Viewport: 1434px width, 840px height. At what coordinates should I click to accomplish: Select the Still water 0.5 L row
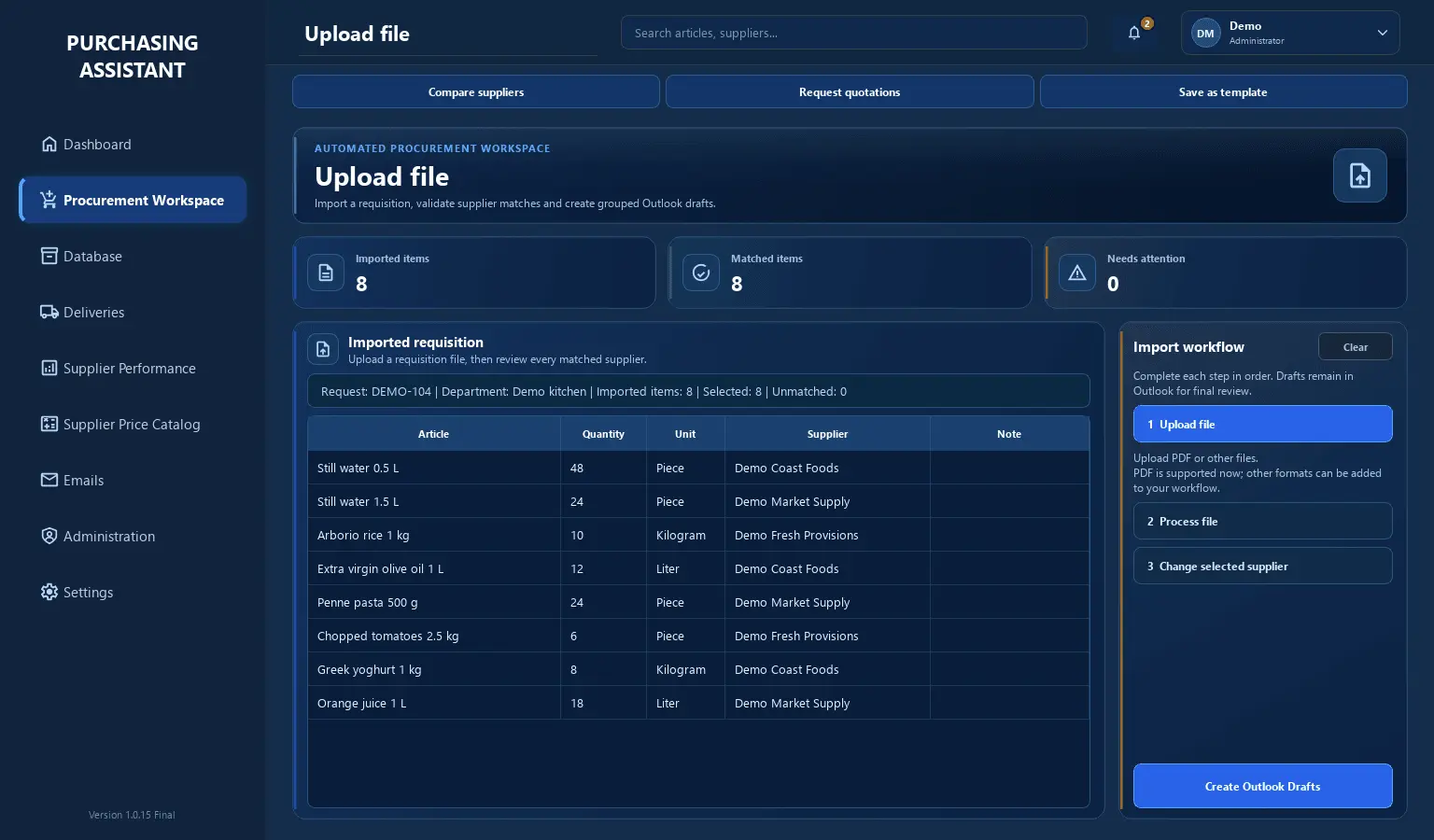coord(698,468)
